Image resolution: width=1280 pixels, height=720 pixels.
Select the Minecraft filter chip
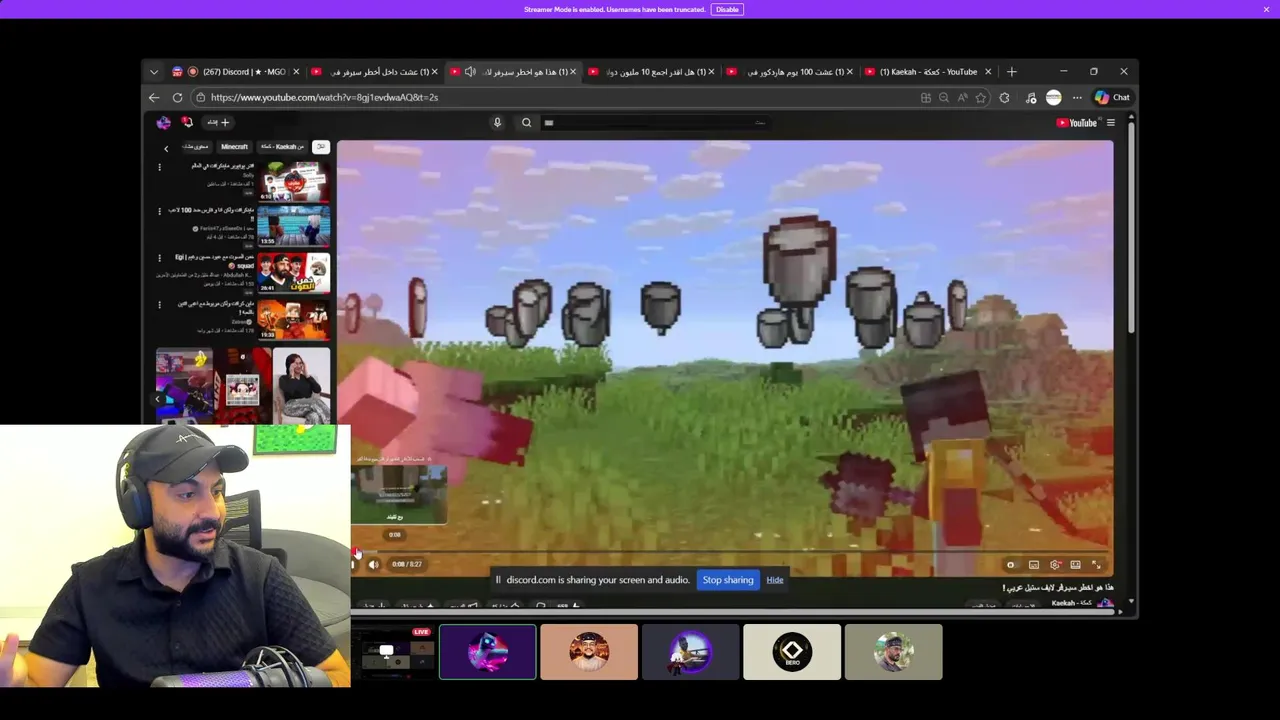tap(234, 147)
